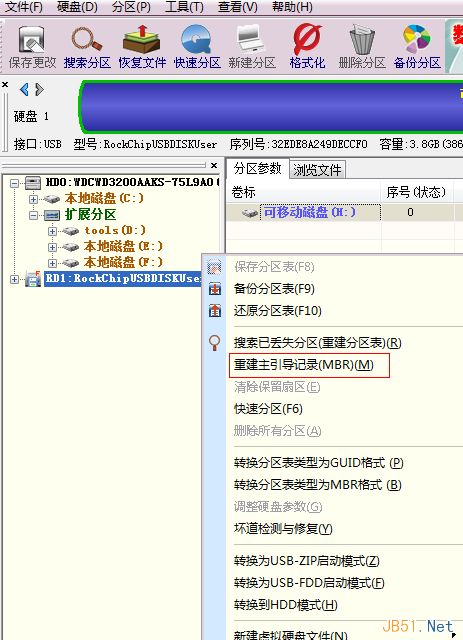Select 本地磁盘 (C:) tree item
Viewport: 463px width, 640px height.
pyautogui.click(x=104, y=199)
